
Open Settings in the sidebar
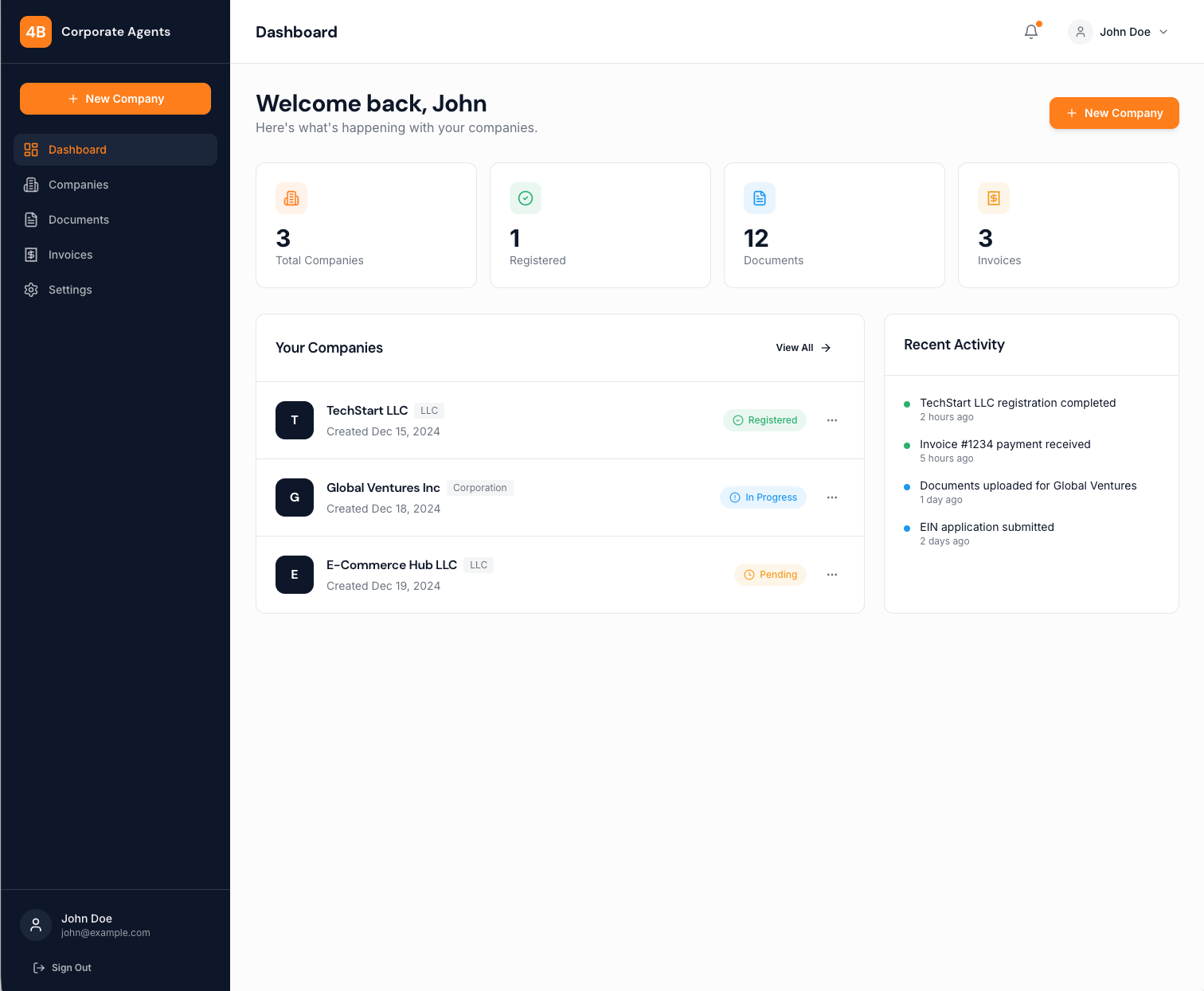point(115,290)
